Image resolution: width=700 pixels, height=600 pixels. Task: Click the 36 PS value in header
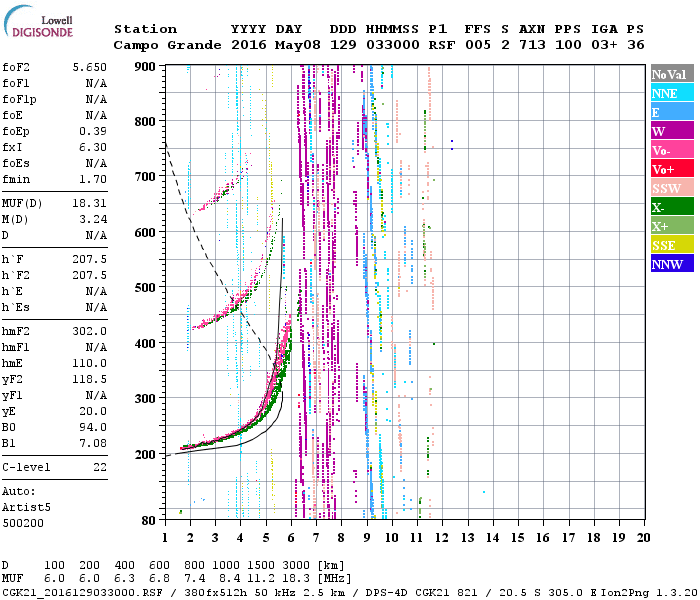(636, 45)
